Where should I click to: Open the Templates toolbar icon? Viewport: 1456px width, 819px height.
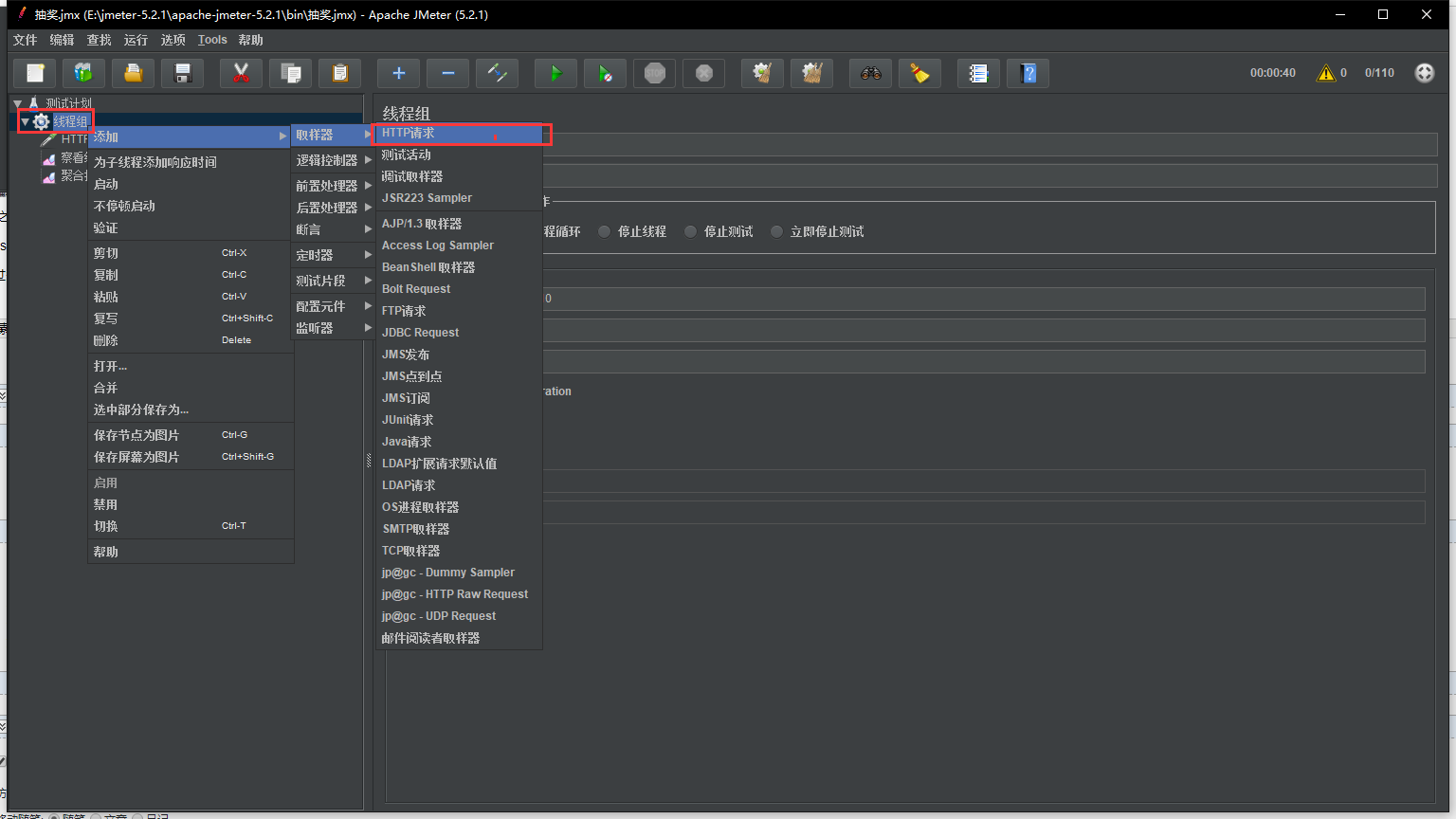click(84, 73)
